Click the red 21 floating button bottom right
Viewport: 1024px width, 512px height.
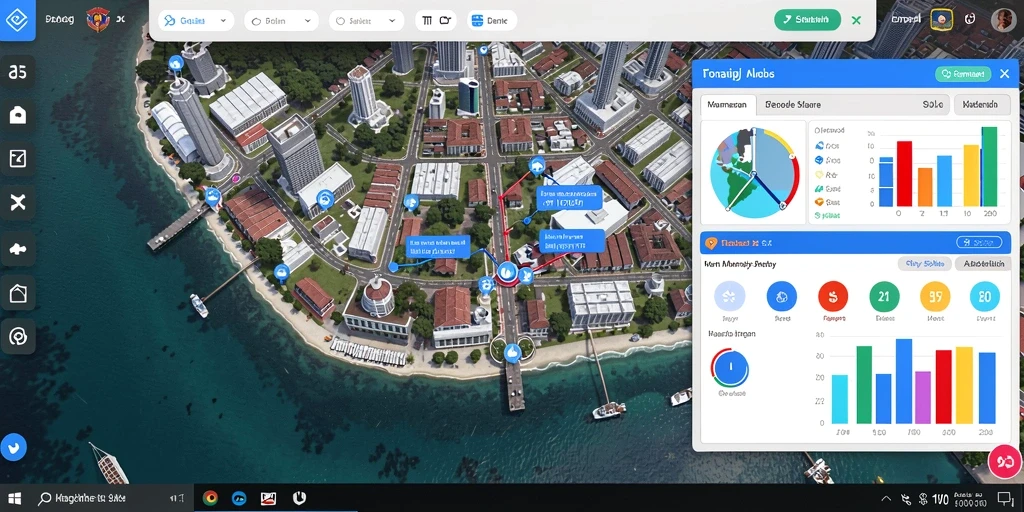click(1005, 462)
